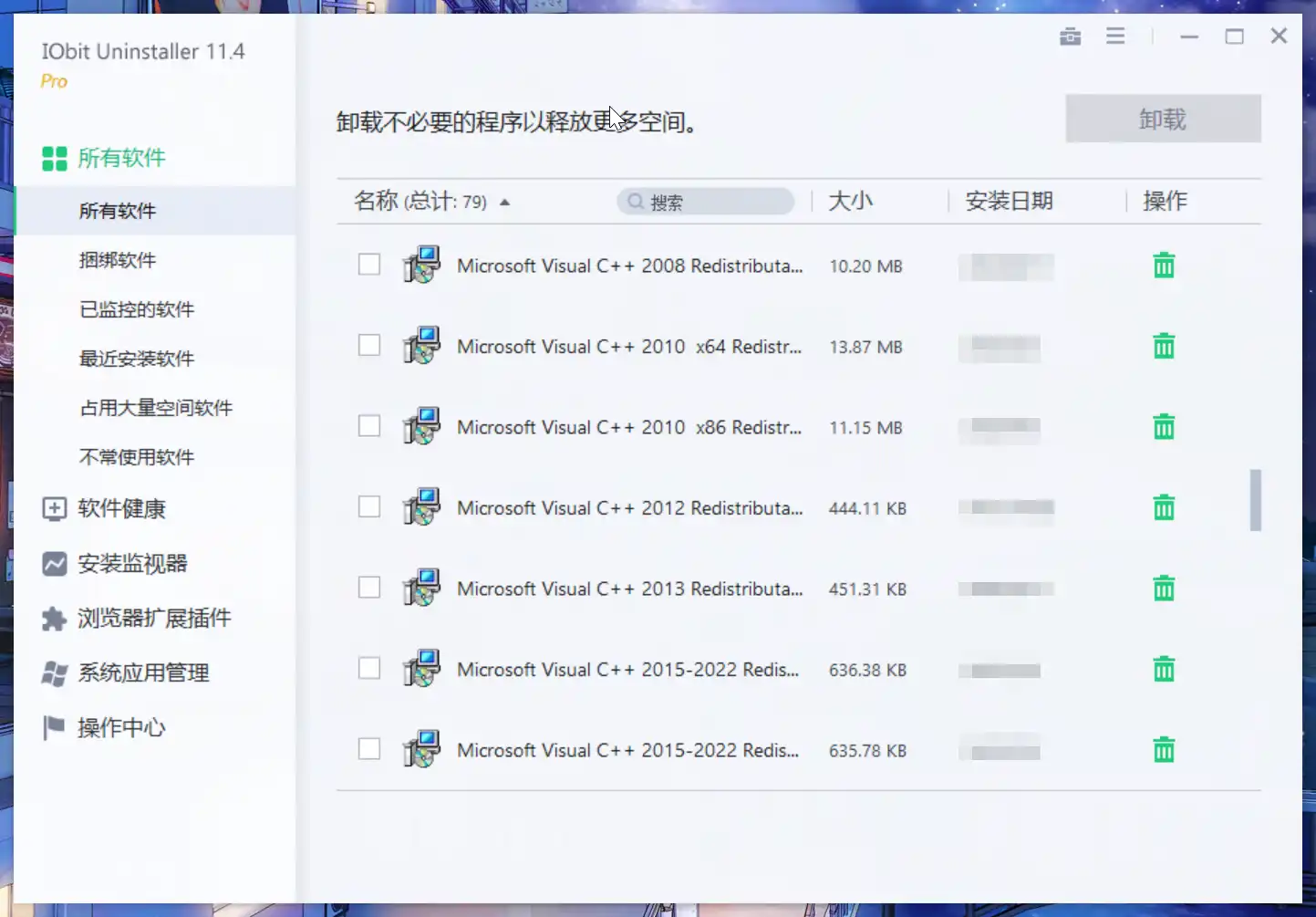Click the 635.78 KB size value
The width and height of the screenshot is (1316, 917).
tap(867, 751)
